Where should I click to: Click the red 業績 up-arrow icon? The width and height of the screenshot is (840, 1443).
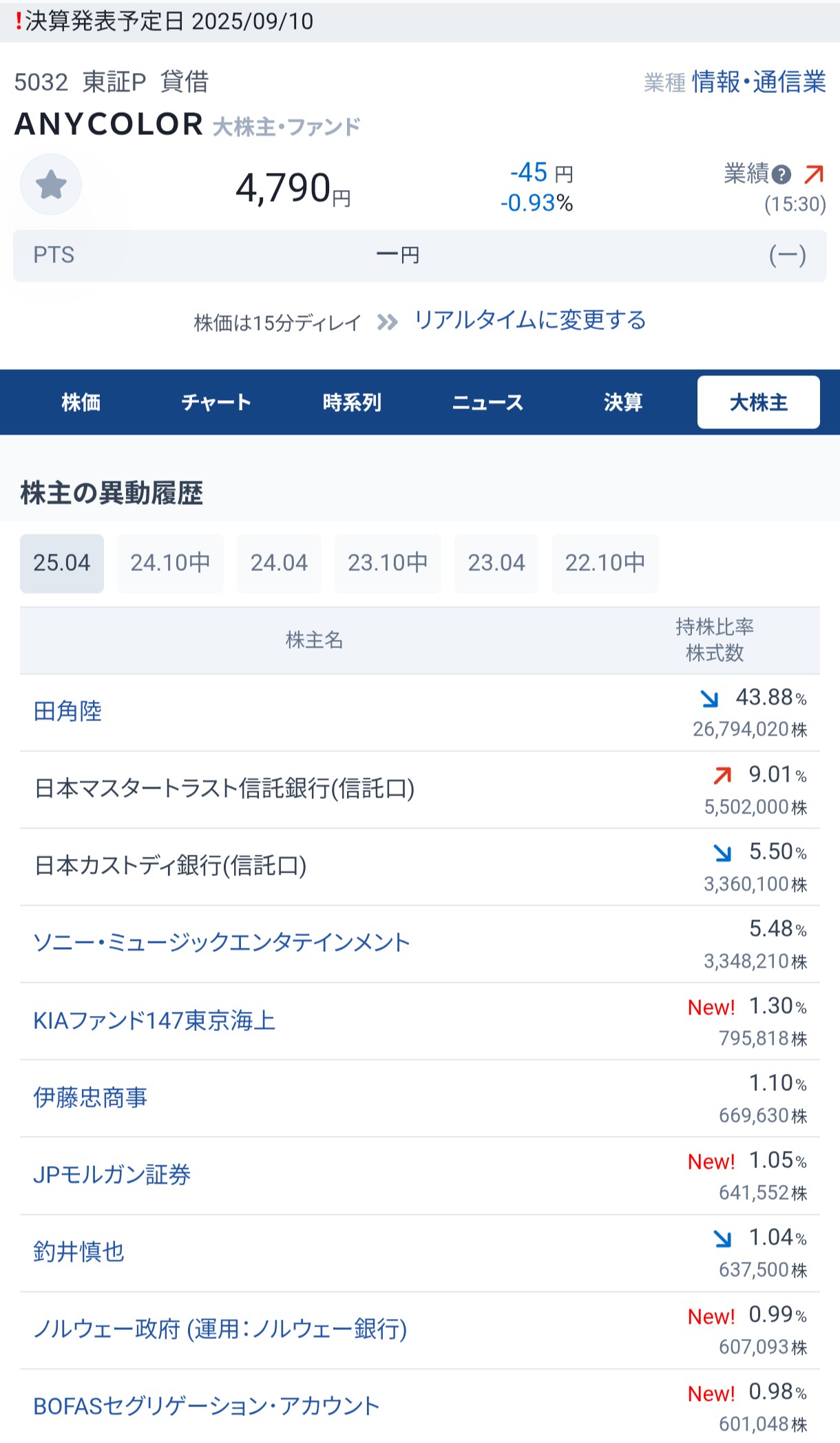click(814, 174)
